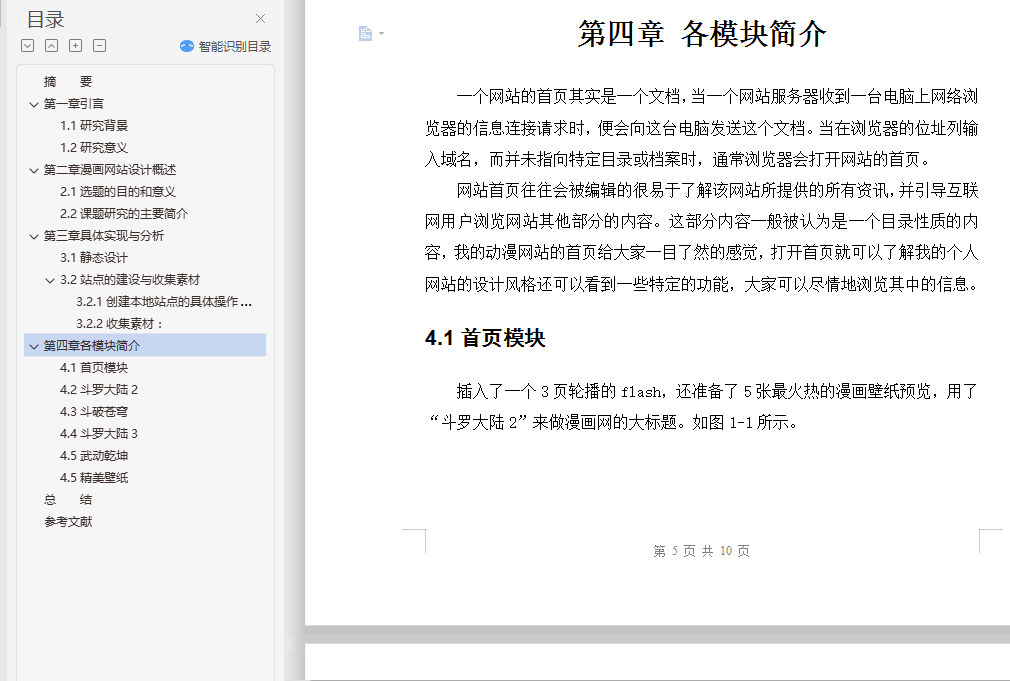Open the dropdown arrow beside the page icon
This screenshot has width=1010, height=681.
coord(381,34)
